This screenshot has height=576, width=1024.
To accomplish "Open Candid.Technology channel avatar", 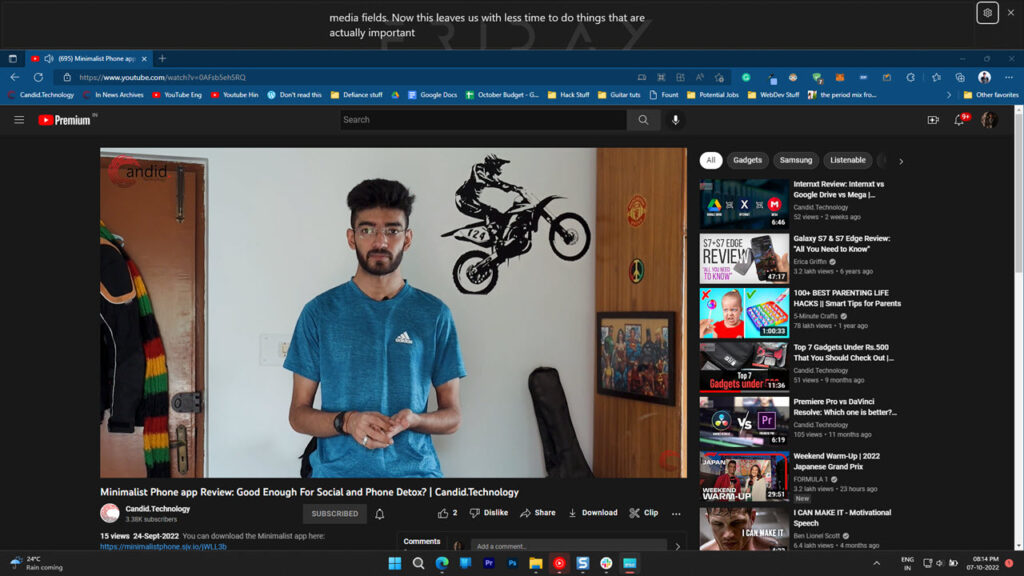I will coord(110,513).
